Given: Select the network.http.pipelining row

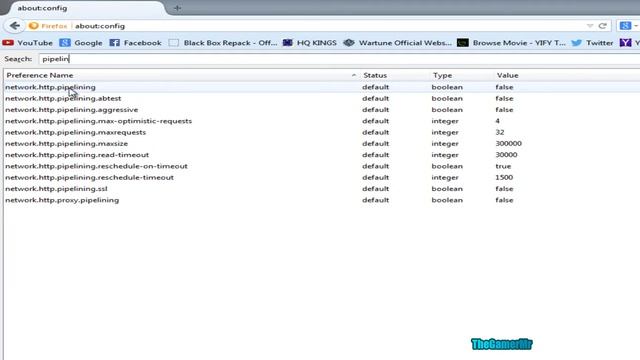Looking at the screenshot, I should (322, 87).
